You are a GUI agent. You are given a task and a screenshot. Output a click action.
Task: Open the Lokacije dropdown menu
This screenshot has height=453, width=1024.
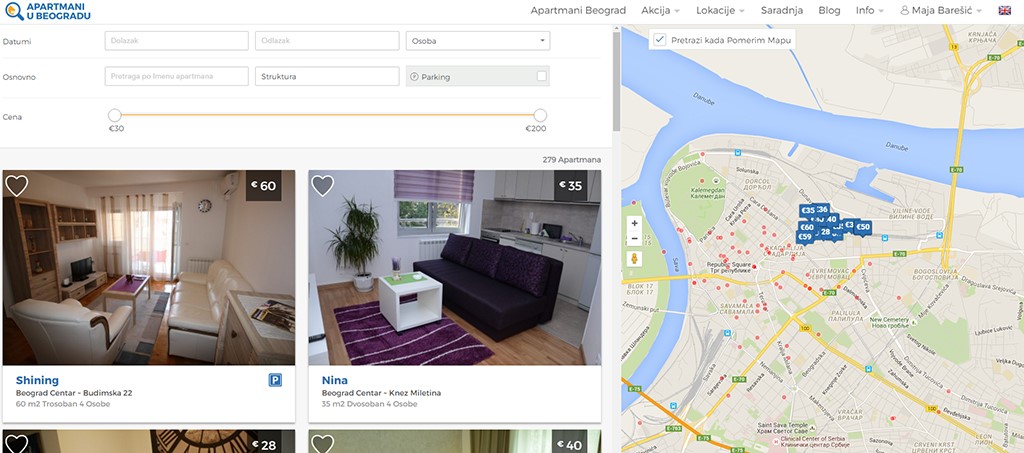720,10
